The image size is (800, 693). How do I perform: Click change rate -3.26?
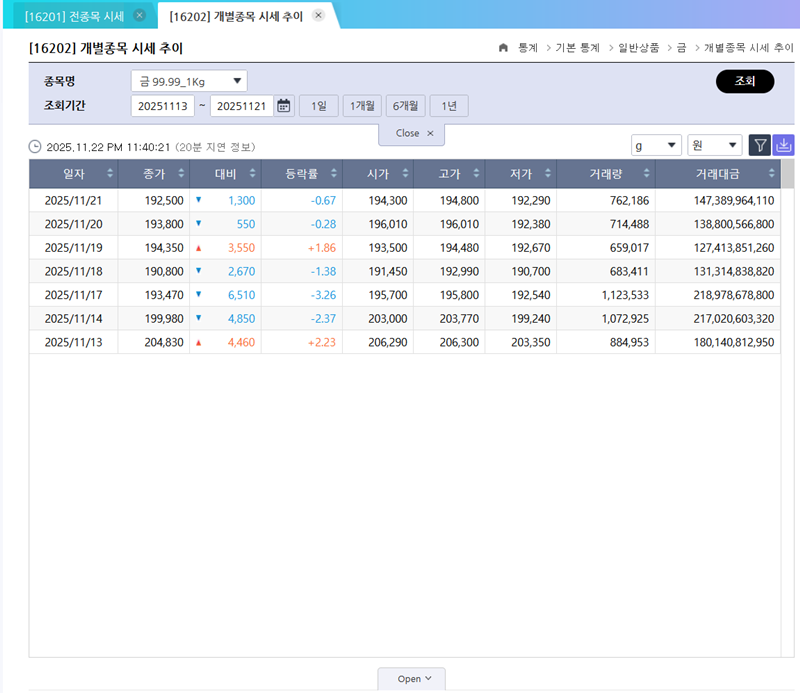(x=323, y=295)
